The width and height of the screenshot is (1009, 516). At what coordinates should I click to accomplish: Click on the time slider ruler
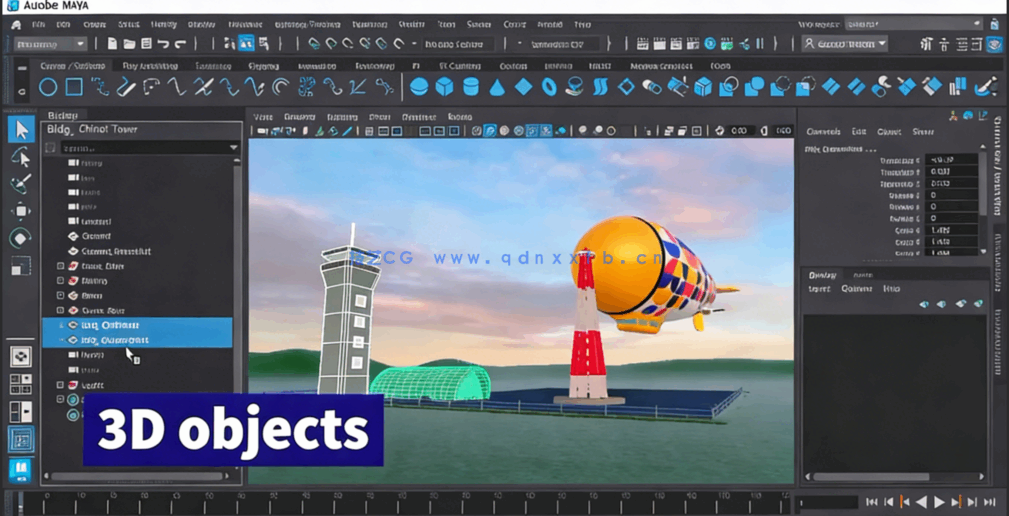[x=405, y=502]
